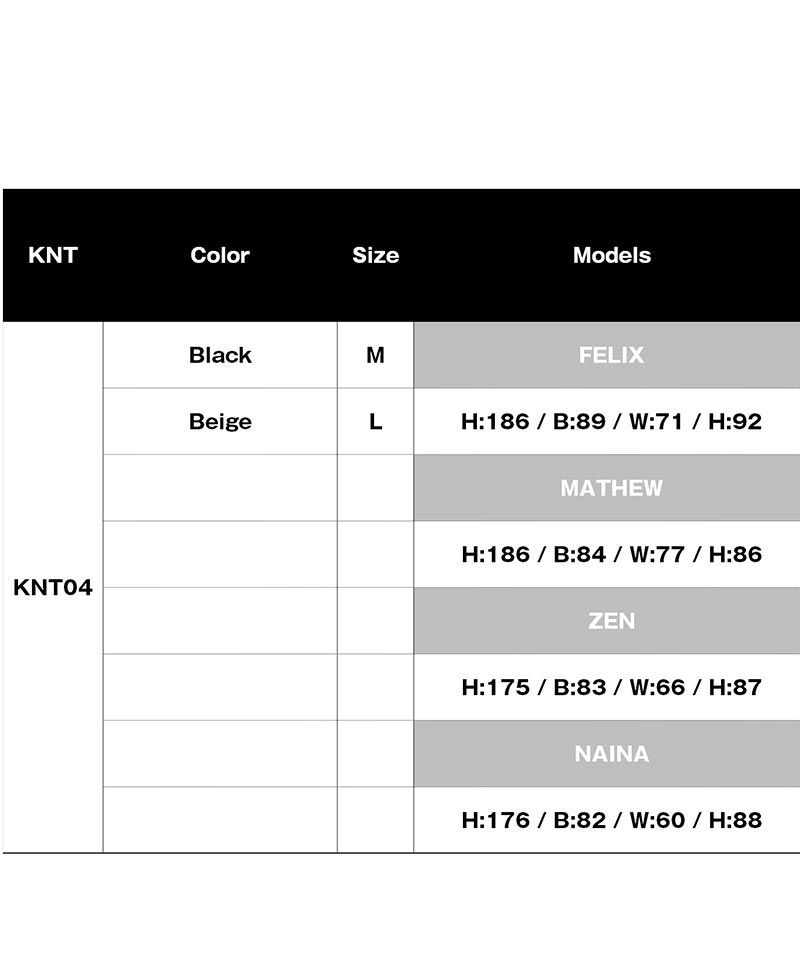Viewport: 800px width, 960px height.
Task: Pick size L in the table
Action: coord(375,421)
